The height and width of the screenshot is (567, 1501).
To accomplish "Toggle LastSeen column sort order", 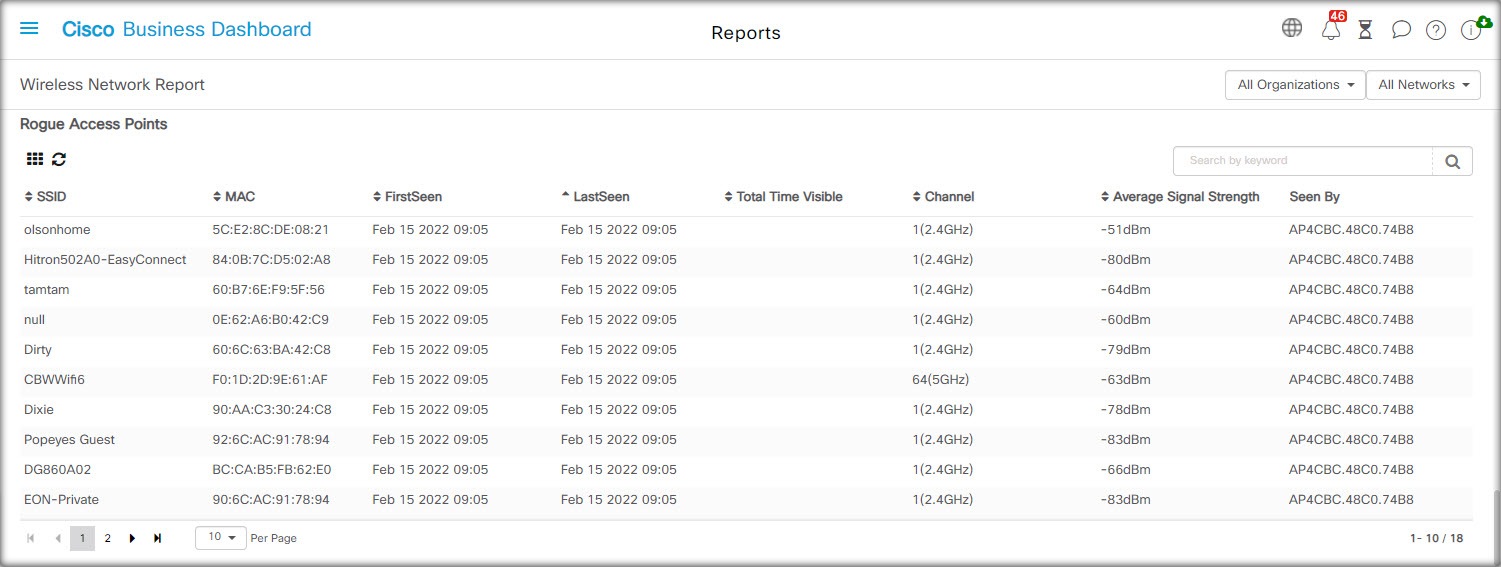I will pyautogui.click(x=595, y=197).
